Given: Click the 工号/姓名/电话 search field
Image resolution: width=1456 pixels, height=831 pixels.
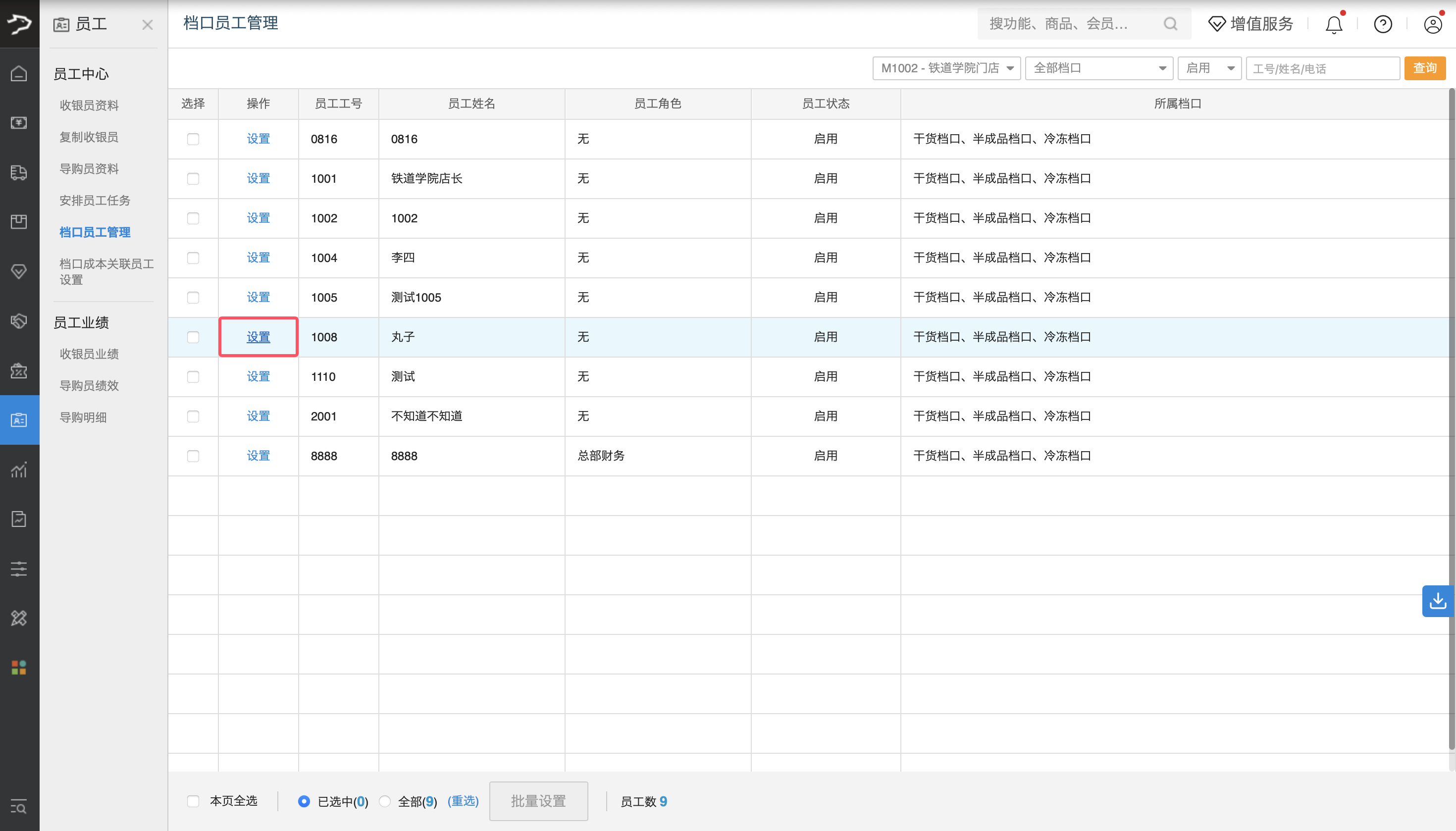Looking at the screenshot, I should (x=1322, y=68).
